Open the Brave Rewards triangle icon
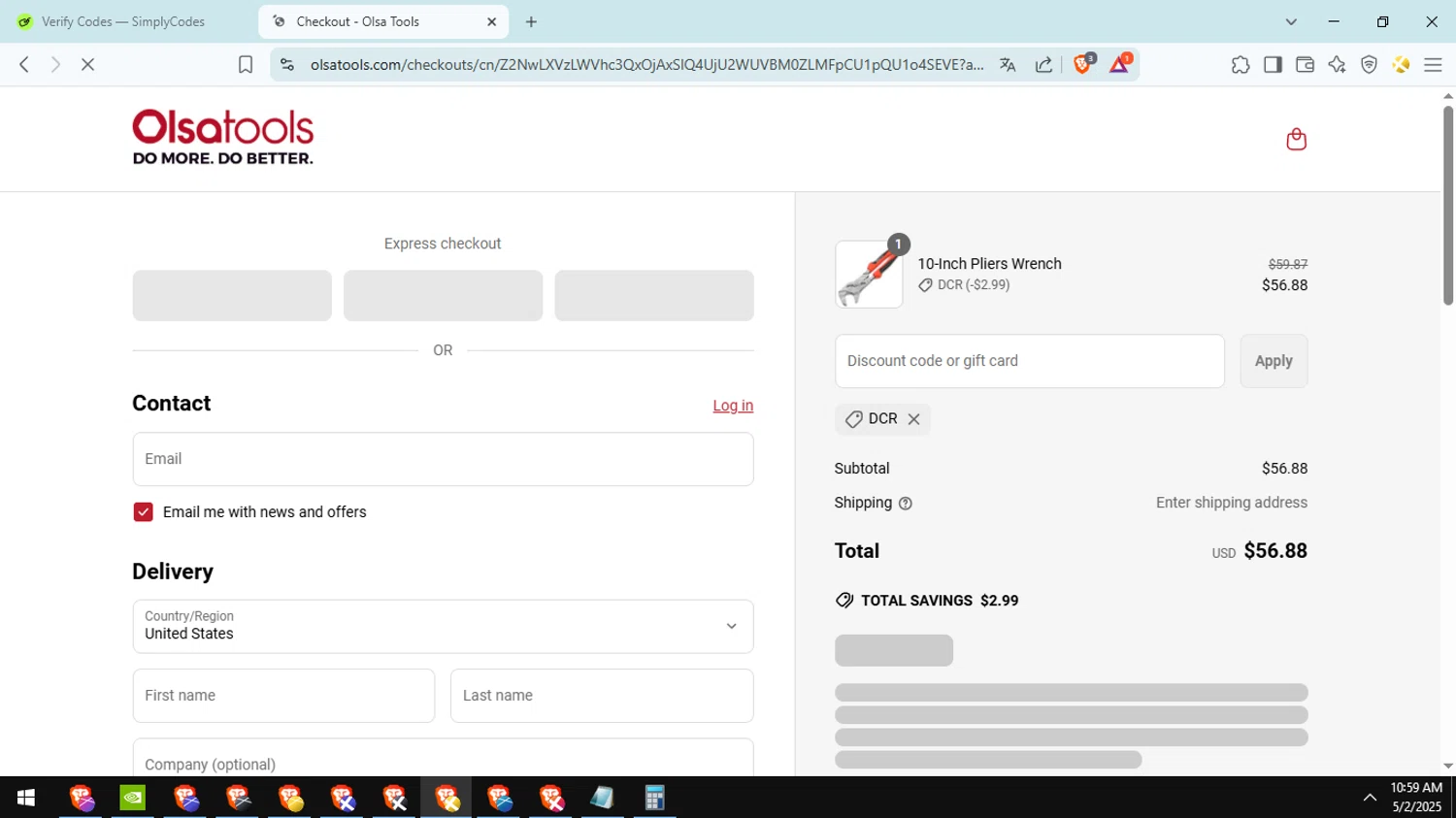The height and width of the screenshot is (818, 1456). point(1119,64)
